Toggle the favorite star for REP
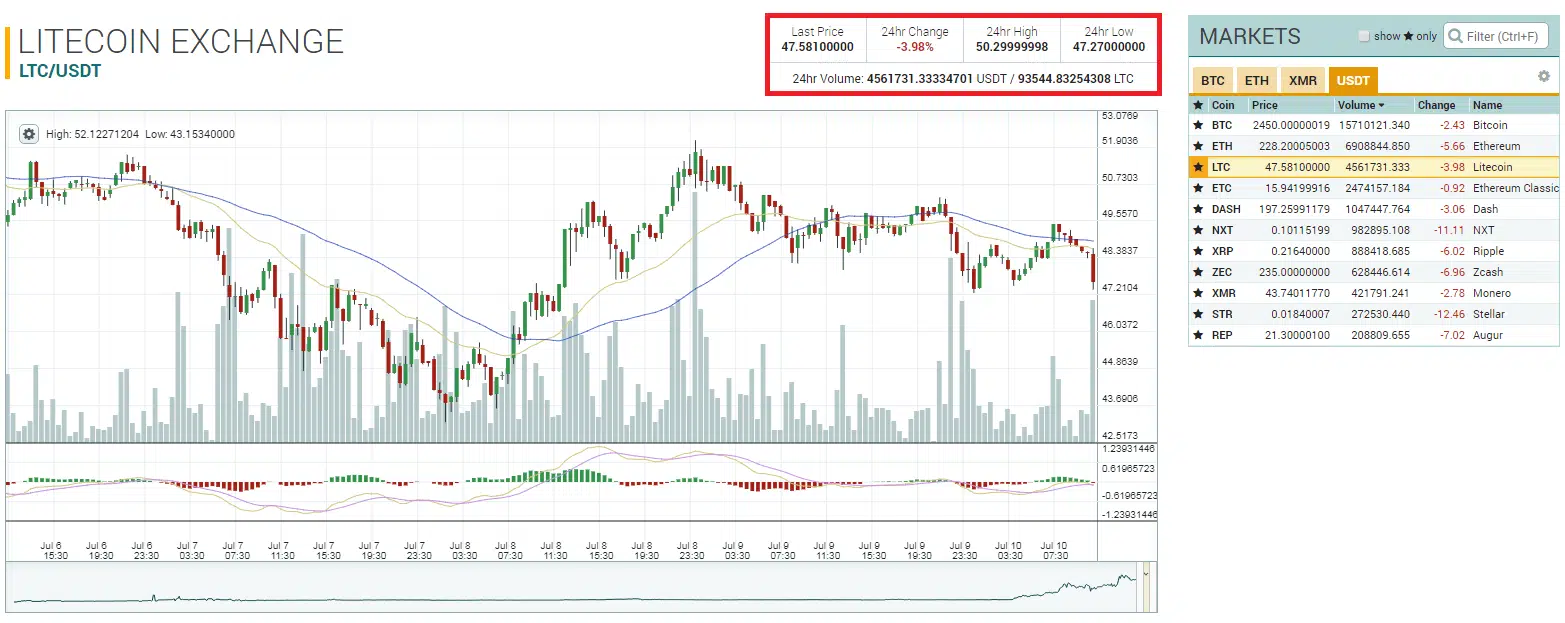 1198,335
